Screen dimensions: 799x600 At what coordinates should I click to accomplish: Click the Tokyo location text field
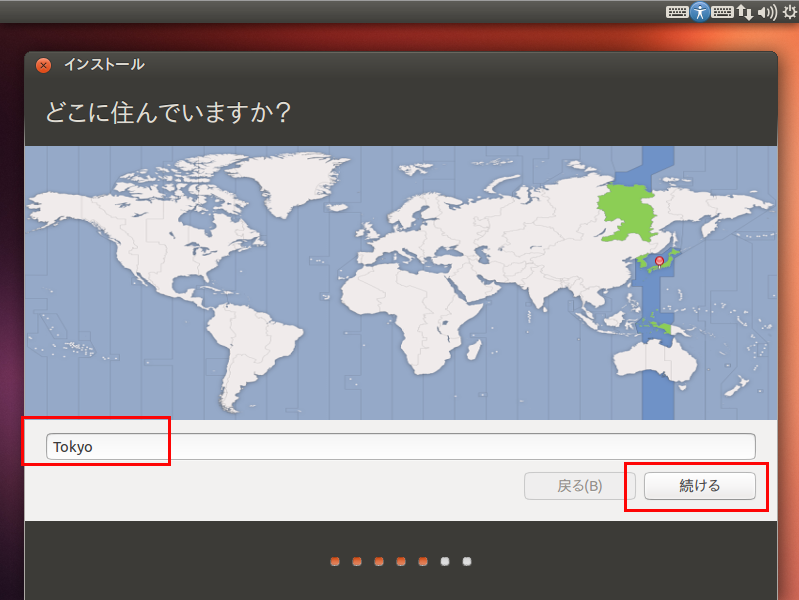401,447
